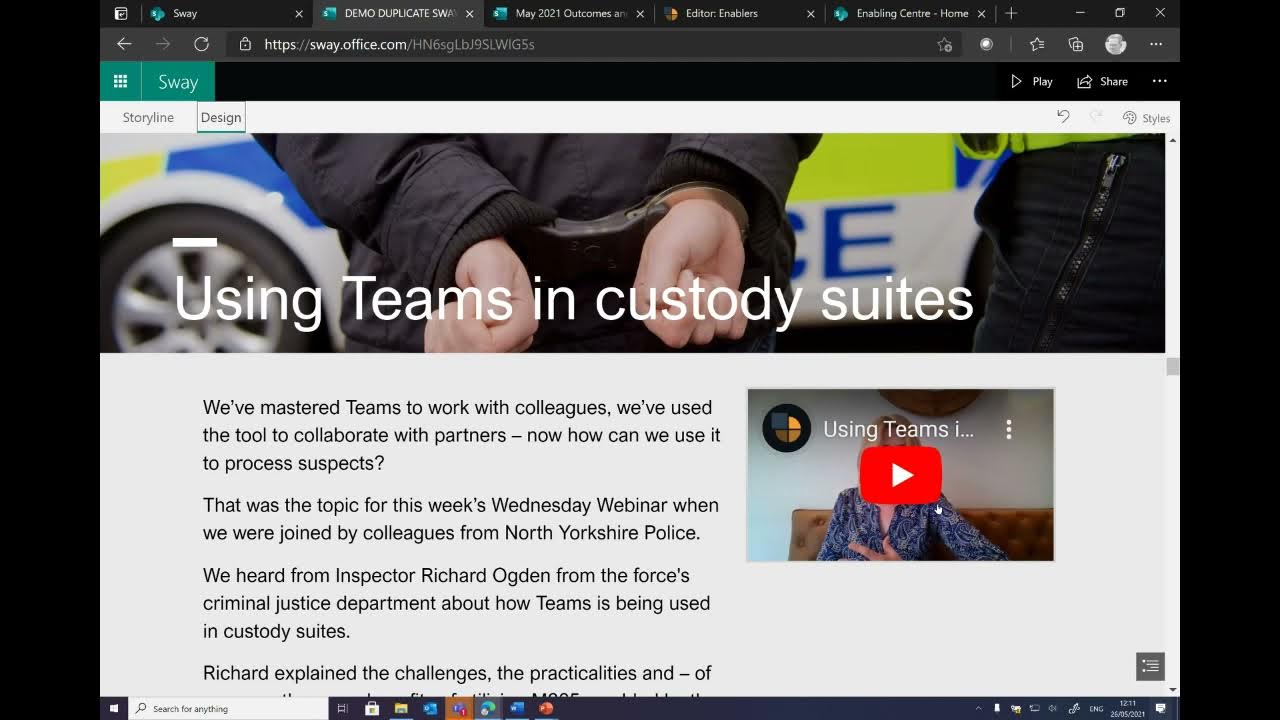Open File Explorer from the taskbar
The width and height of the screenshot is (1280, 720).
[x=401, y=708]
